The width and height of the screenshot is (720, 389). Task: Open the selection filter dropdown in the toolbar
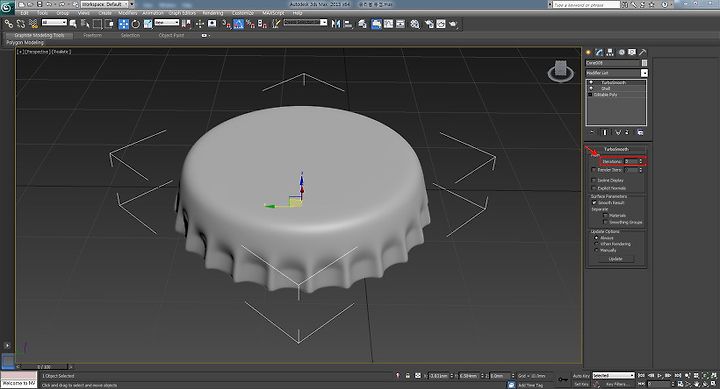(x=54, y=22)
